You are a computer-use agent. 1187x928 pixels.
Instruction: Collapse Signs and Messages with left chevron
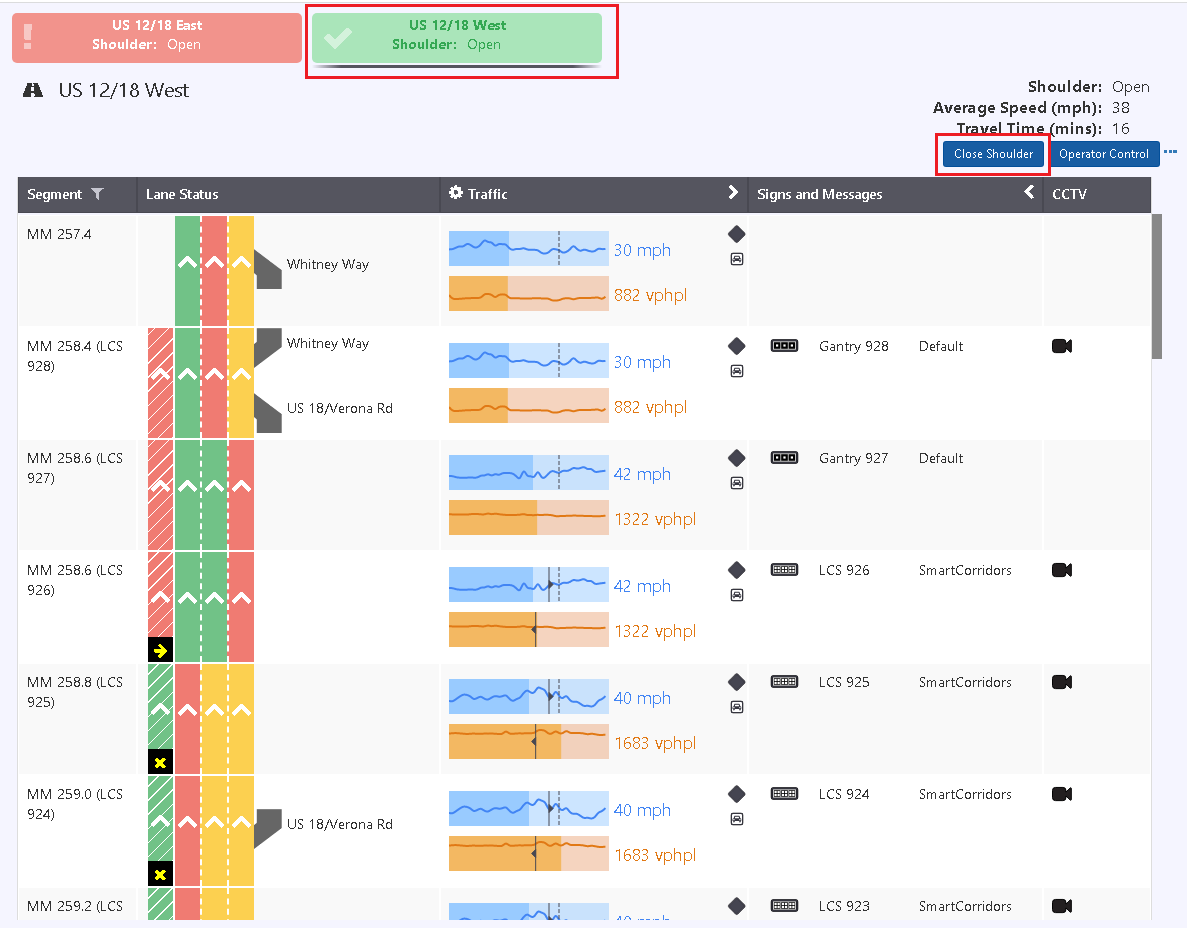click(1029, 192)
